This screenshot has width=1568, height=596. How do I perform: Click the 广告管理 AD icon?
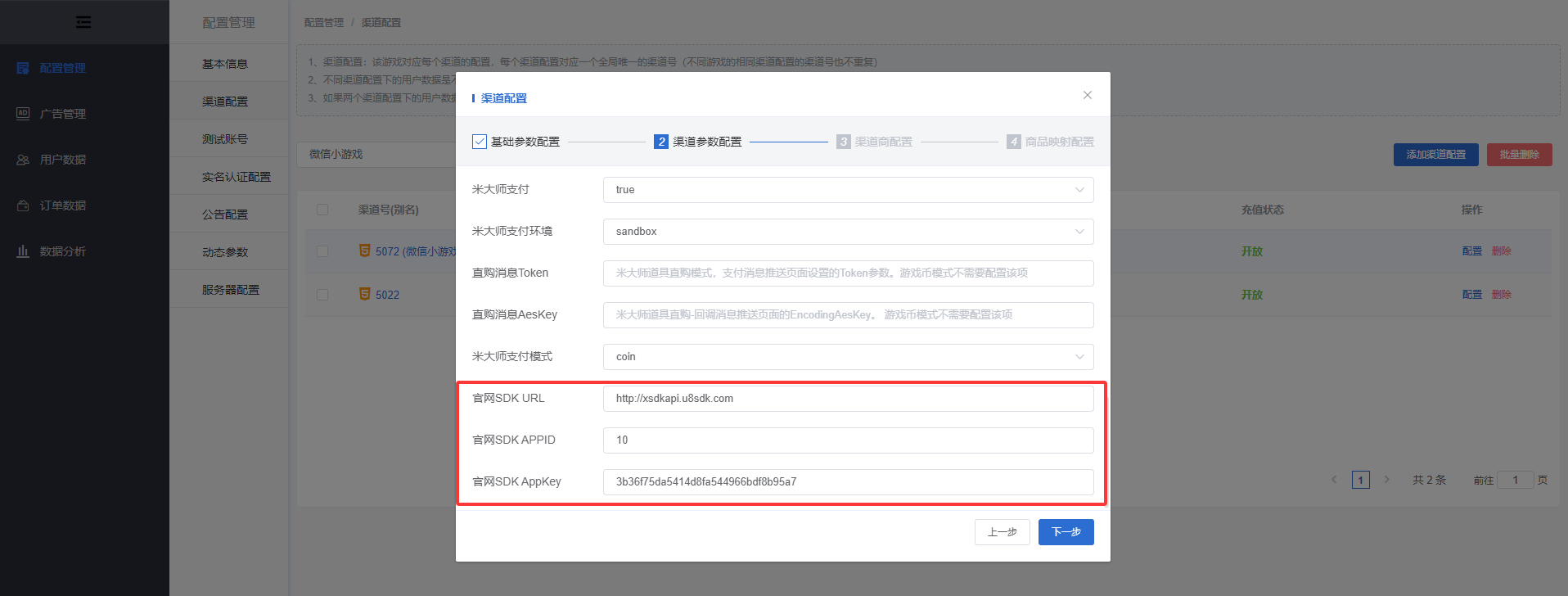point(23,114)
